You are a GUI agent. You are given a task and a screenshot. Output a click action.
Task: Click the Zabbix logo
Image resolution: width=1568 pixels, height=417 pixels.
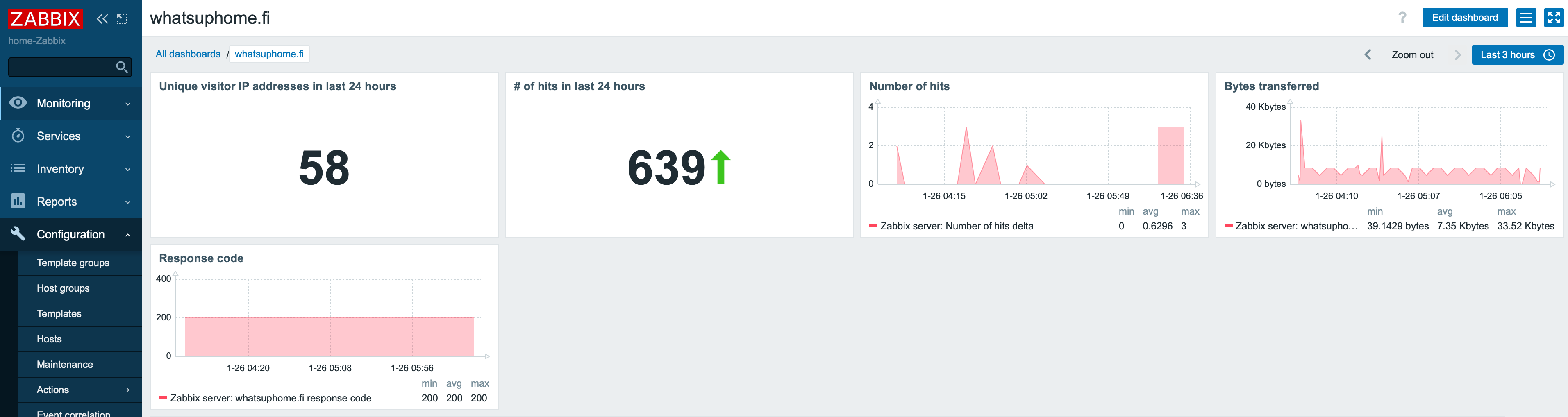45,19
